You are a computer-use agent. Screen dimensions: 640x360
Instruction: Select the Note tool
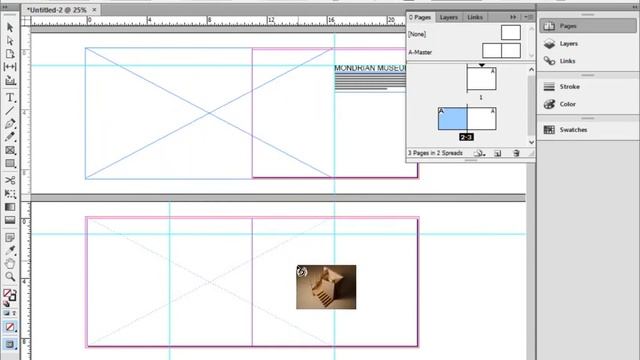click(10, 237)
